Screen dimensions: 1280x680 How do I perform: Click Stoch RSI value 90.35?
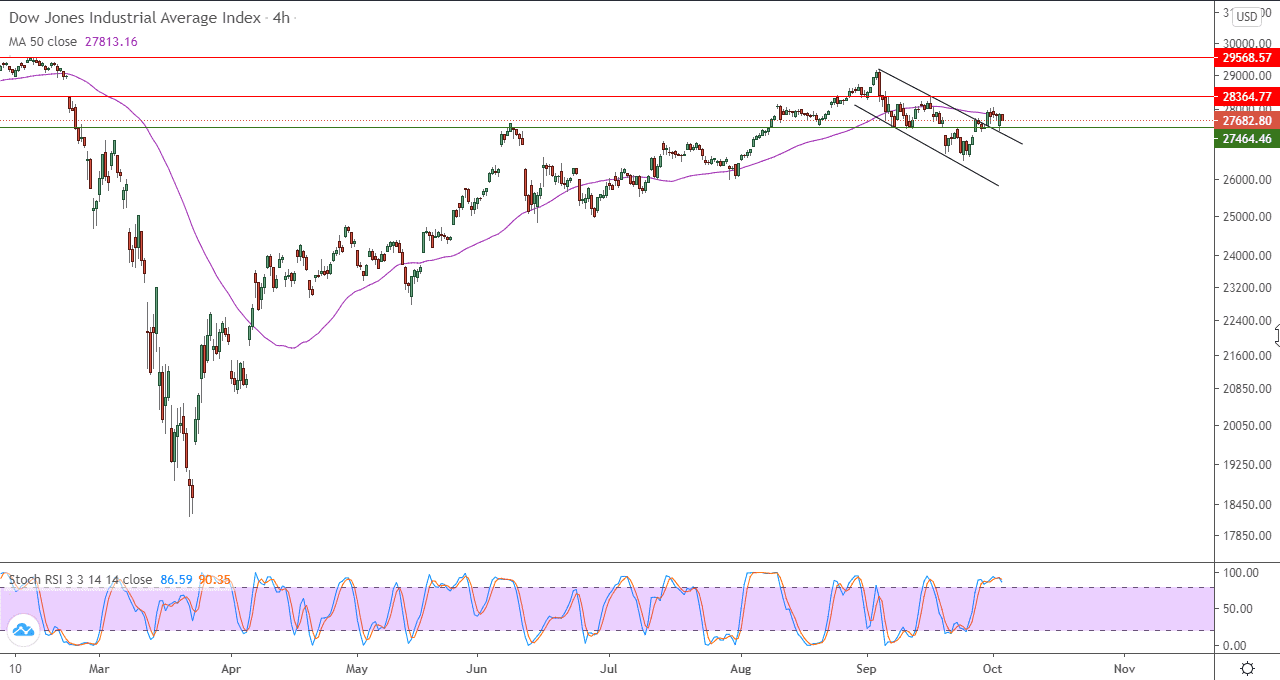(x=215, y=579)
